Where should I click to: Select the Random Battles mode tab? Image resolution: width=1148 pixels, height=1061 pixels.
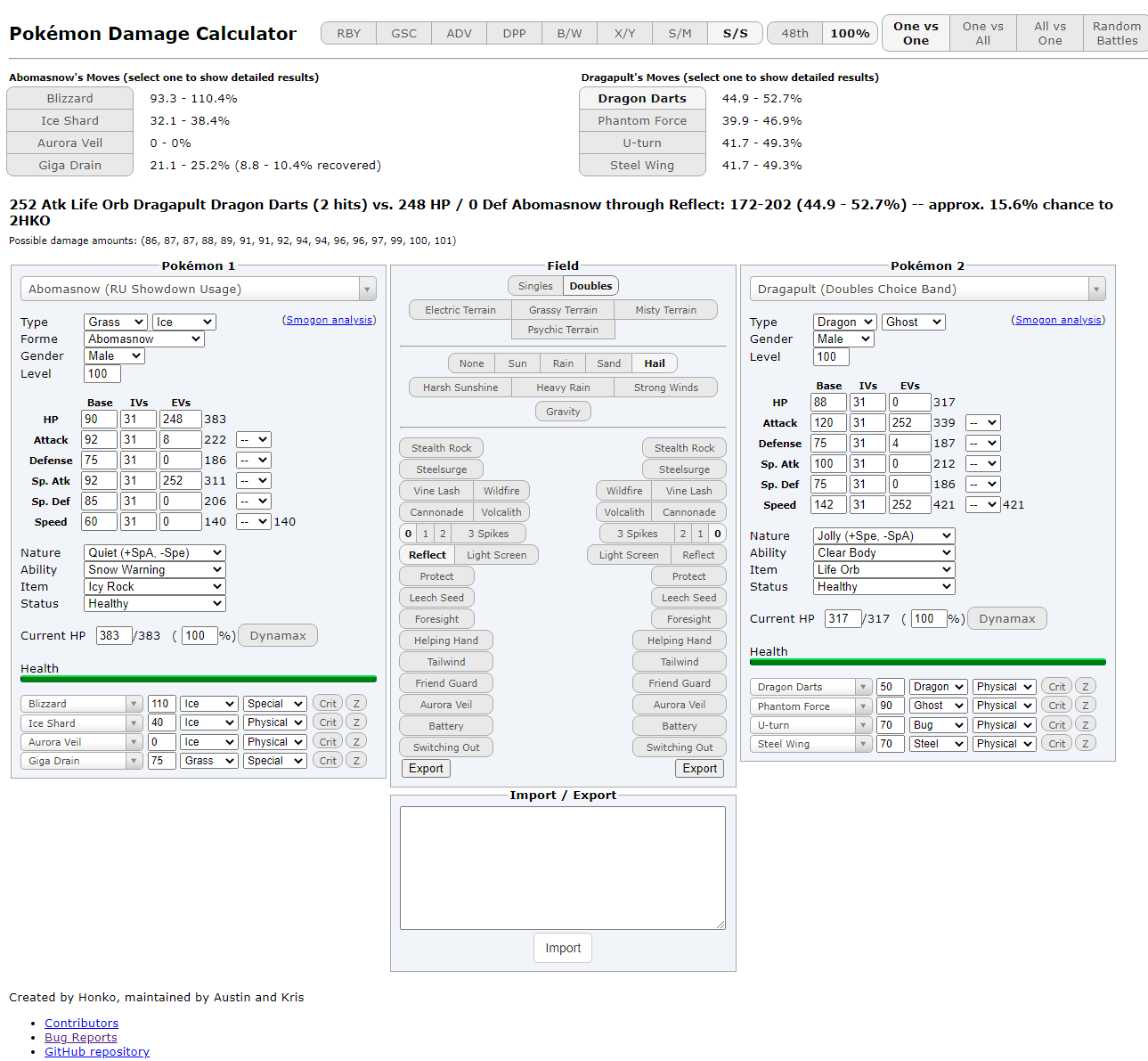pos(1116,33)
